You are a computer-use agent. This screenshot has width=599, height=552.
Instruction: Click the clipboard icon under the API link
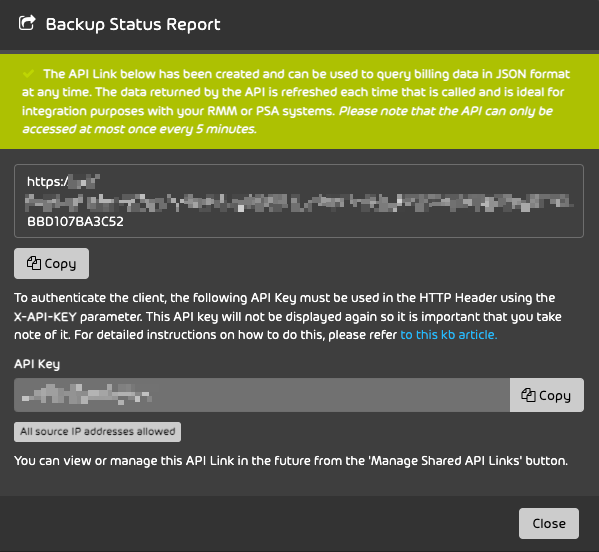coord(34,263)
